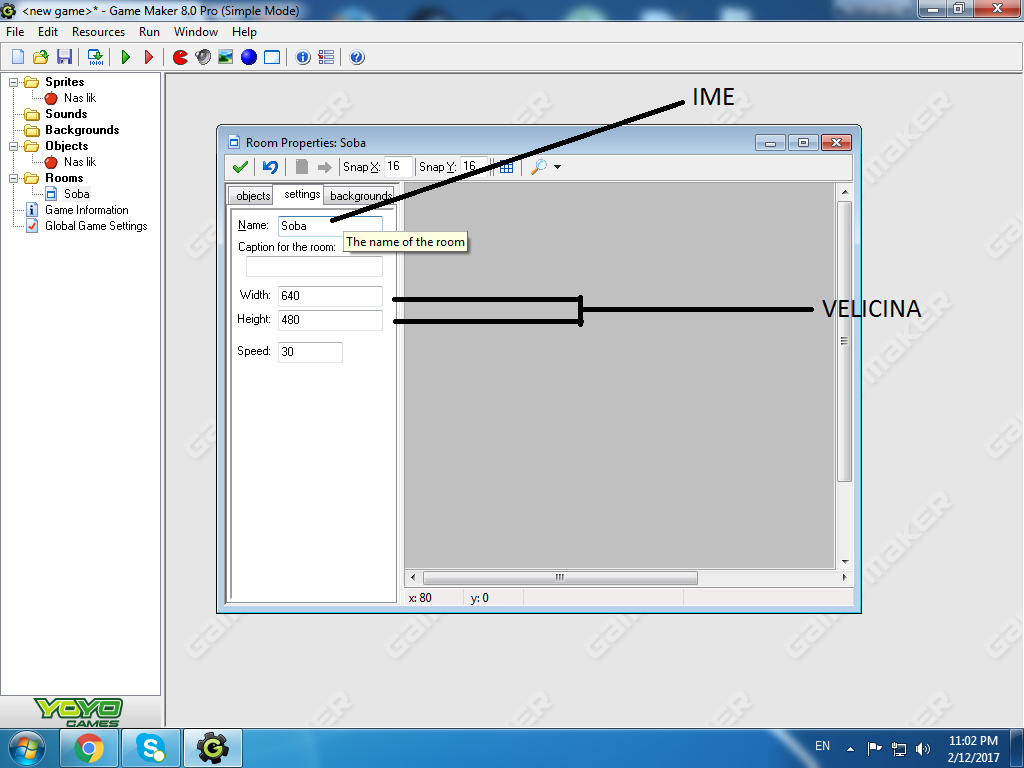This screenshot has height=768, width=1024.
Task: Show hidden tray icons arrow
Action: click(850, 749)
